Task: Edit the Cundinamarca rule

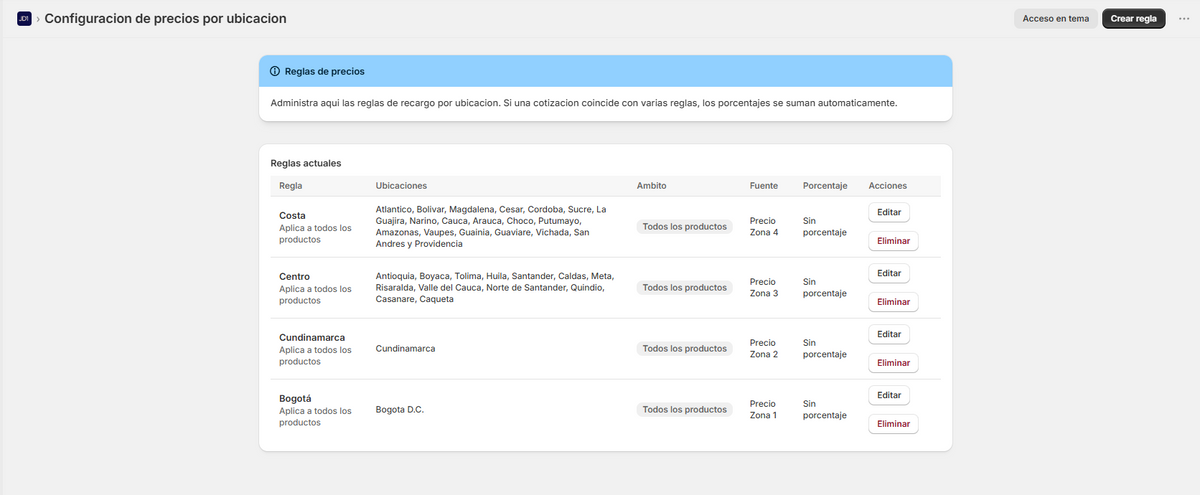Action: pyautogui.click(x=889, y=334)
